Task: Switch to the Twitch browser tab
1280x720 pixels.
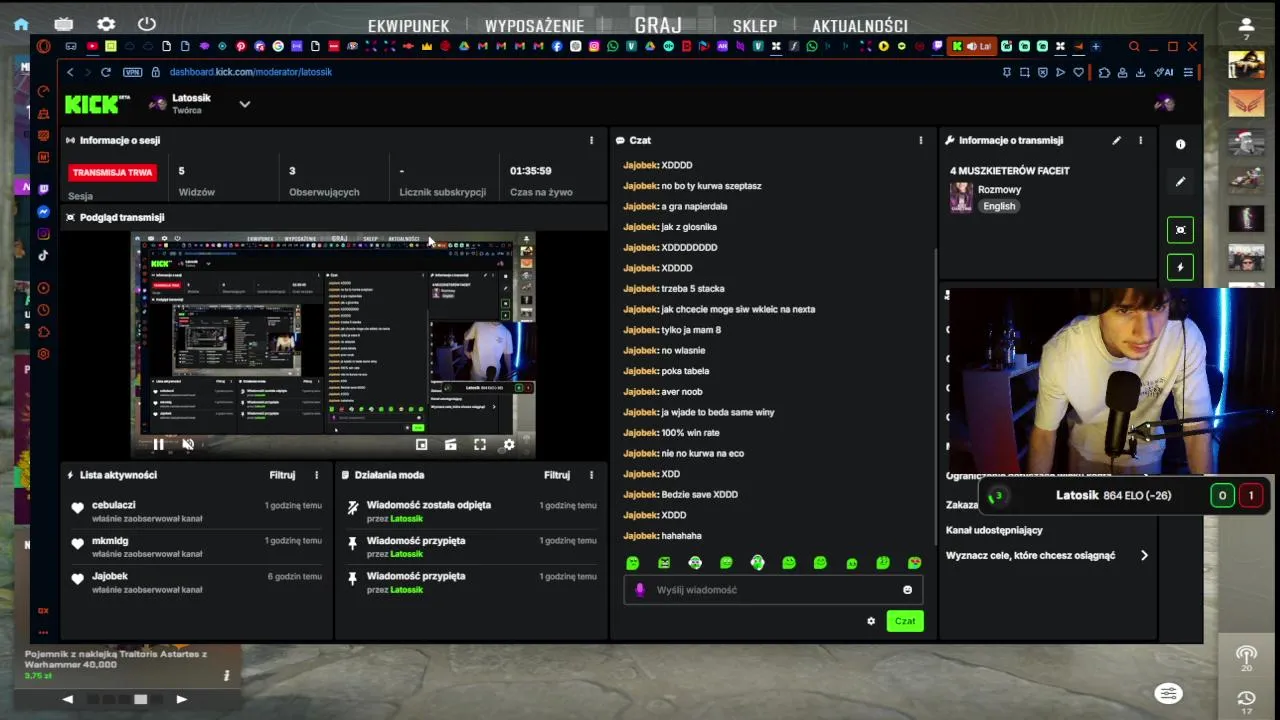Action: coord(938,46)
